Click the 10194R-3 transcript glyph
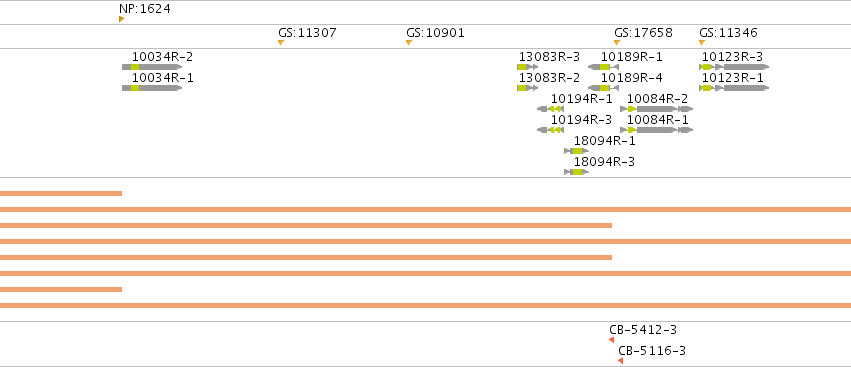Screen dimensions: 851x367 (550, 130)
